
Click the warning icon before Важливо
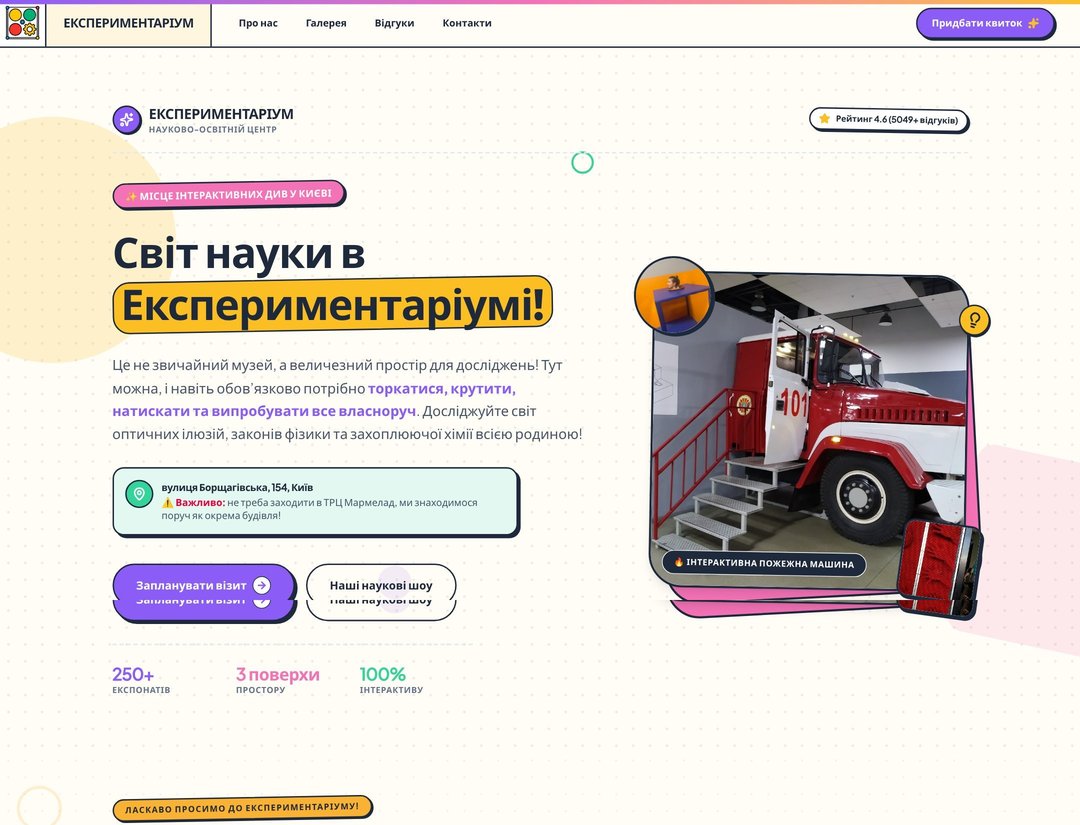[x=167, y=503]
